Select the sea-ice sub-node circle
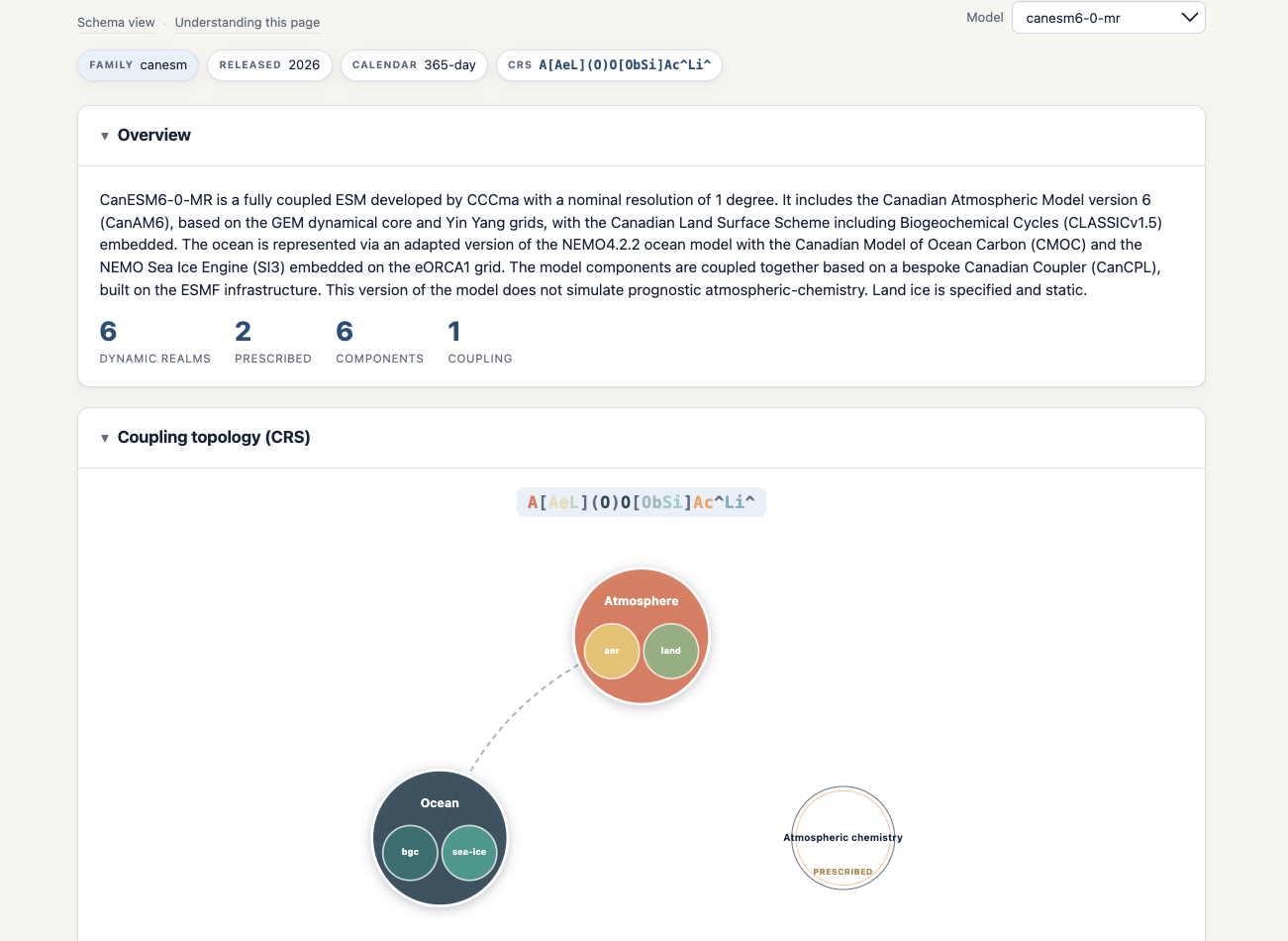This screenshot has height=941, width=1288. click(469, 852)
